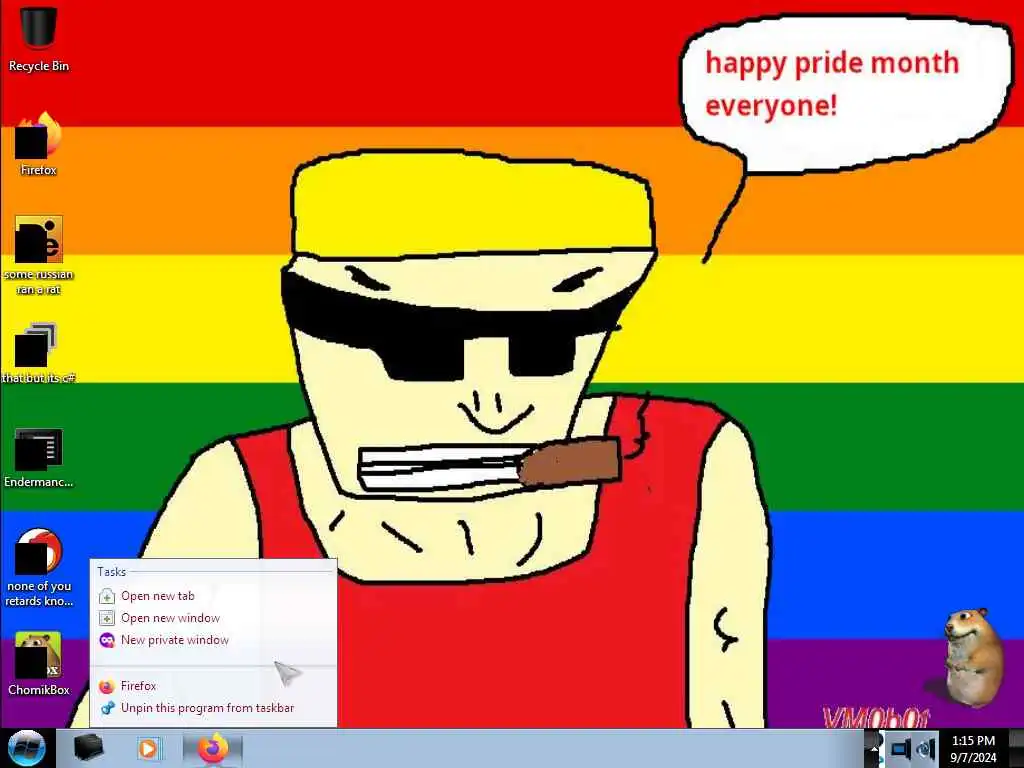Click the hamster desktop gadget
Screen dimensions: 1024x768
click(971, 657)
